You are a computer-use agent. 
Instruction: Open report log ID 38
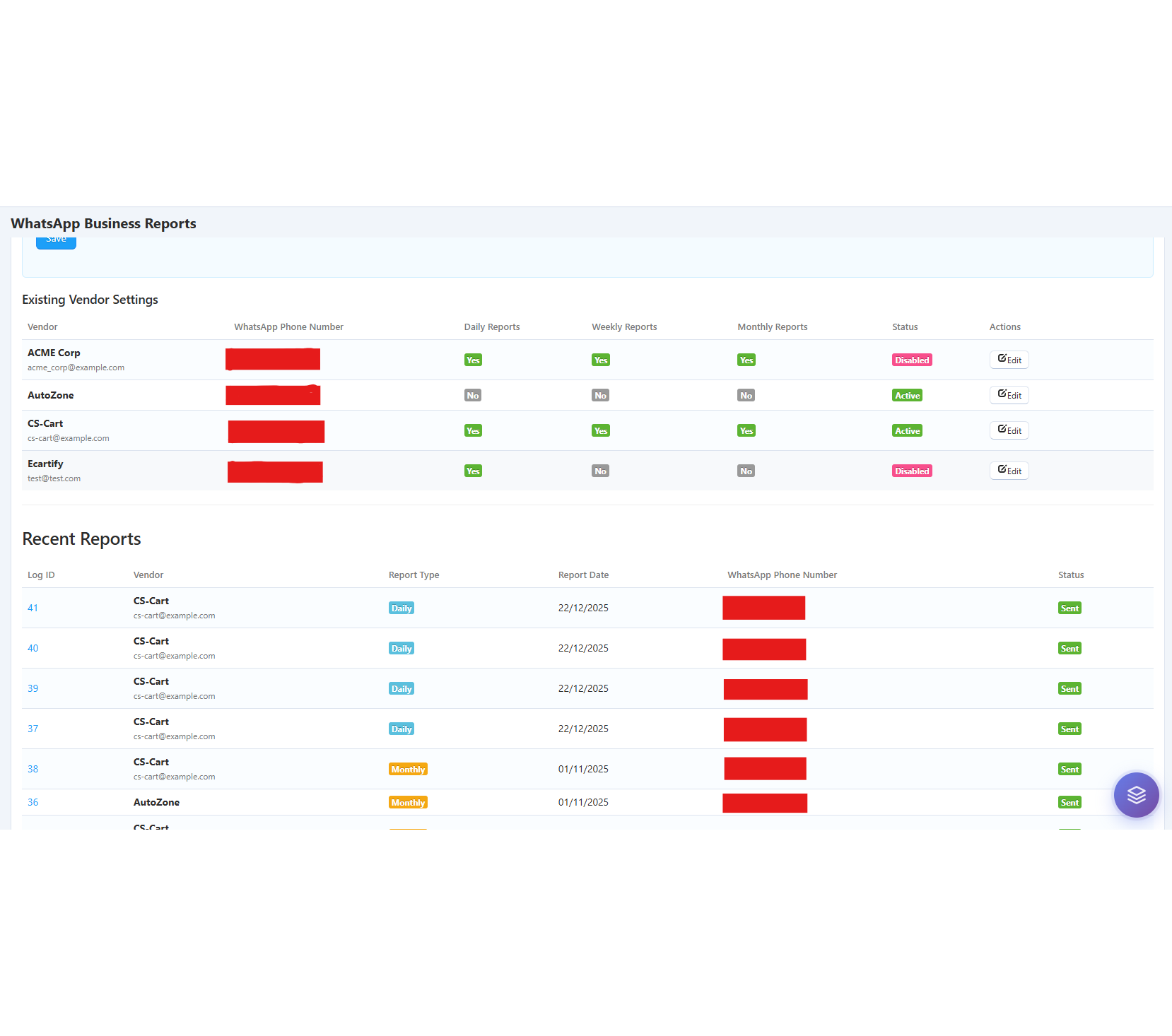[33, 769]
